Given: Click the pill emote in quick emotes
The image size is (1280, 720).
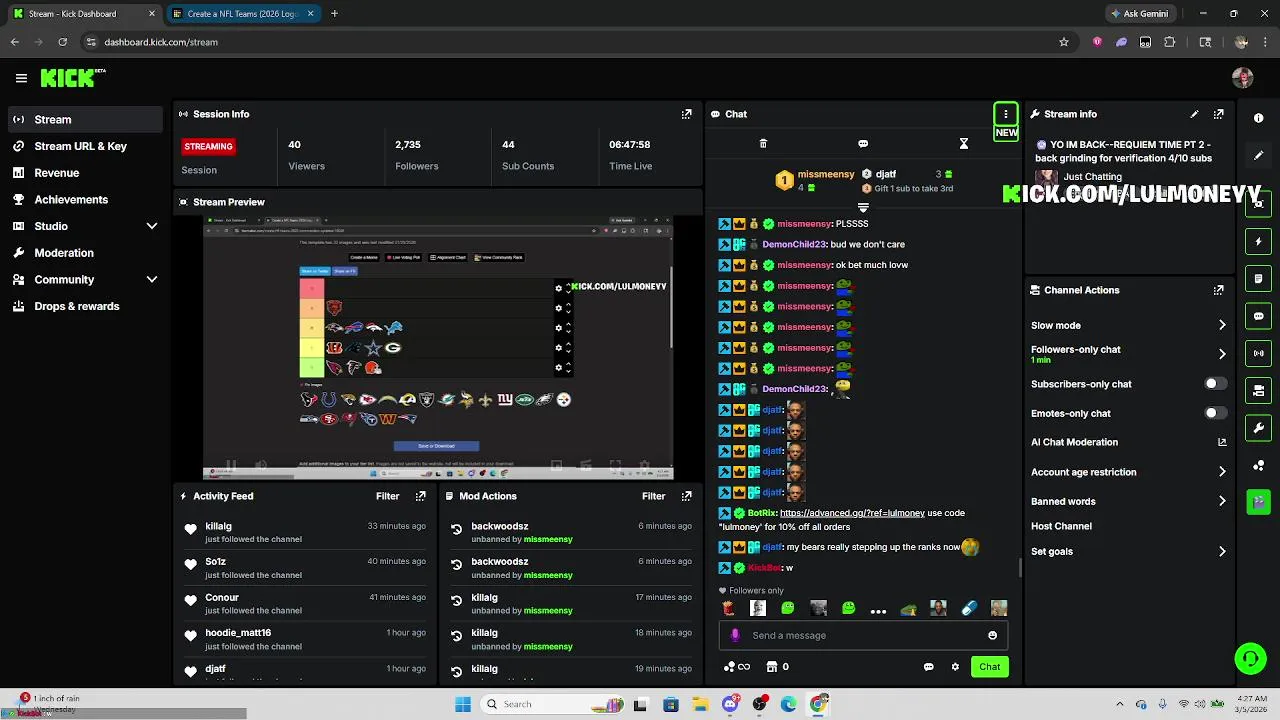Looking at the screenshot, I should pyautogui.click(x=968, y=608).
